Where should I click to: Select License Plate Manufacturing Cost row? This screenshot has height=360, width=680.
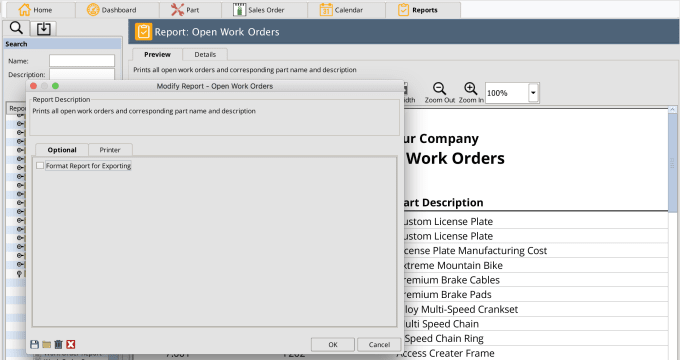click(x=535, y=251)
